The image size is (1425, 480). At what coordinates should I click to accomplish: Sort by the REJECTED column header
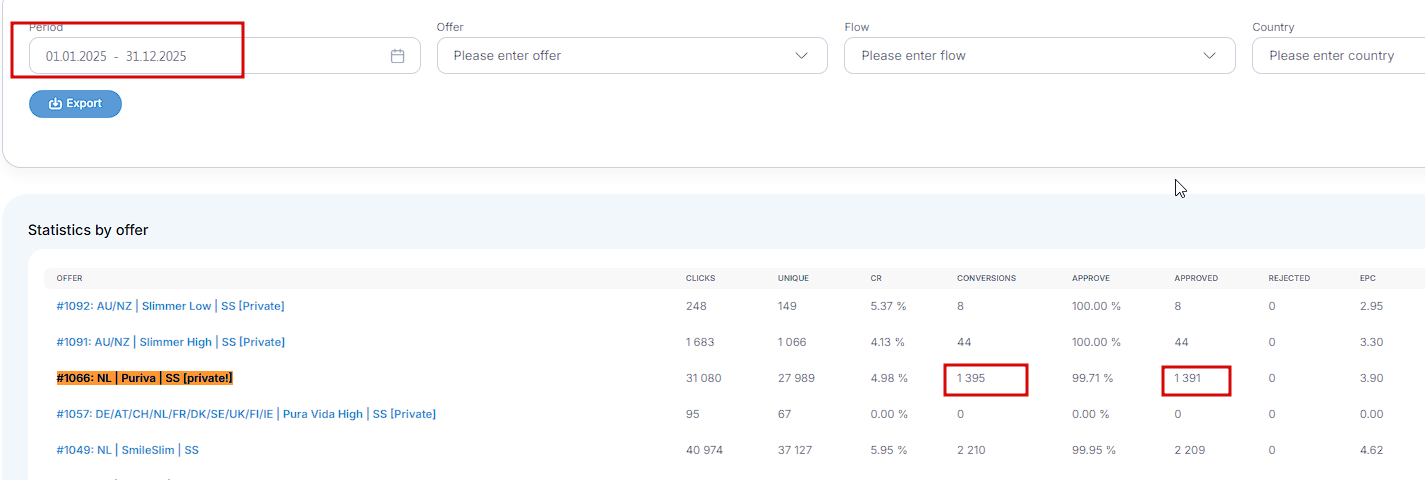[x=1289, y=278]
